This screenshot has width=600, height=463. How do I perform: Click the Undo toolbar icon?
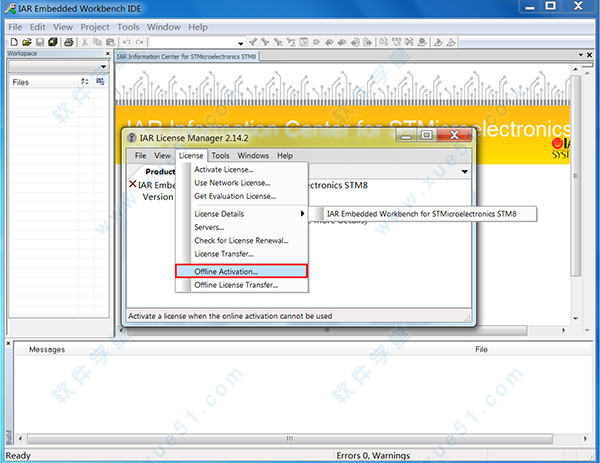[x=127, y=42]
